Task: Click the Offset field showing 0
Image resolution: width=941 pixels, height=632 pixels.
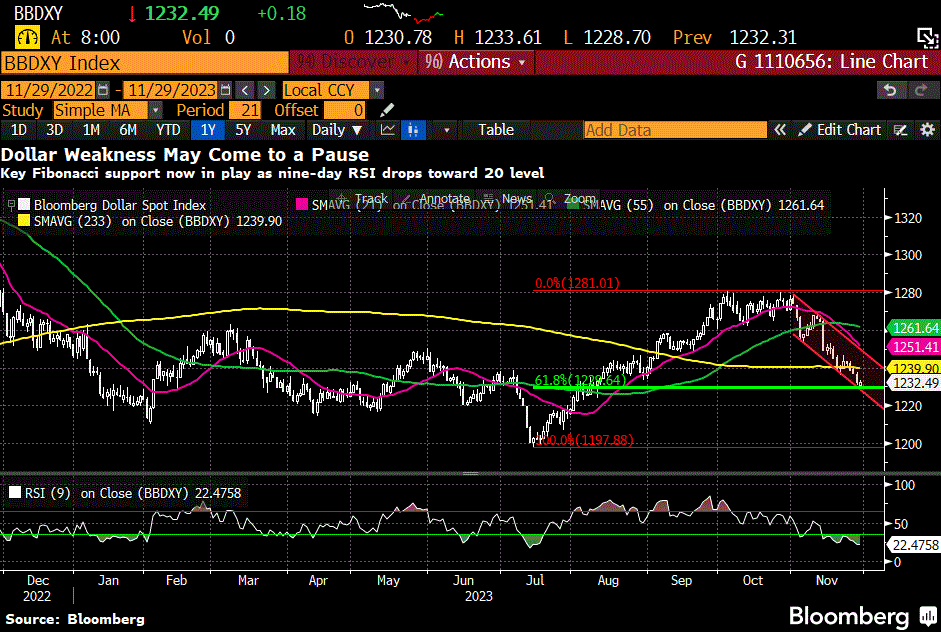Action: 344,110
